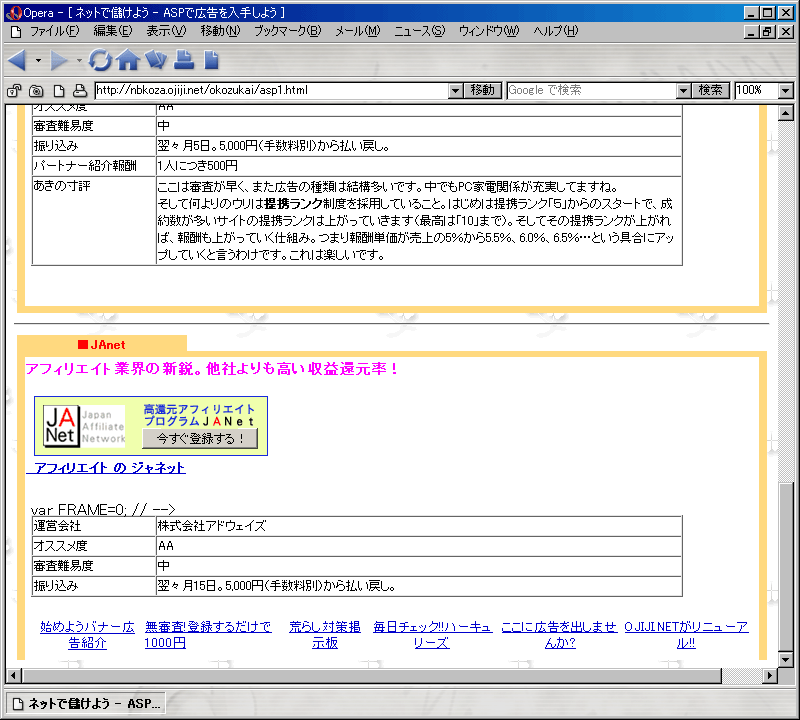Go back with the blue Back arrow
The width and height of the screenshot is (800, 720).
(x=18, y=60)
